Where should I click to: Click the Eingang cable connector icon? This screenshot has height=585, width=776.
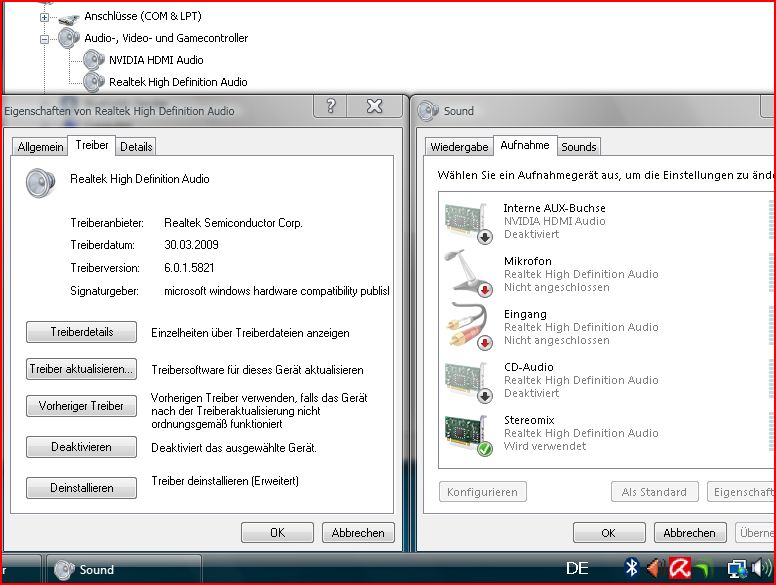point(468,327)
